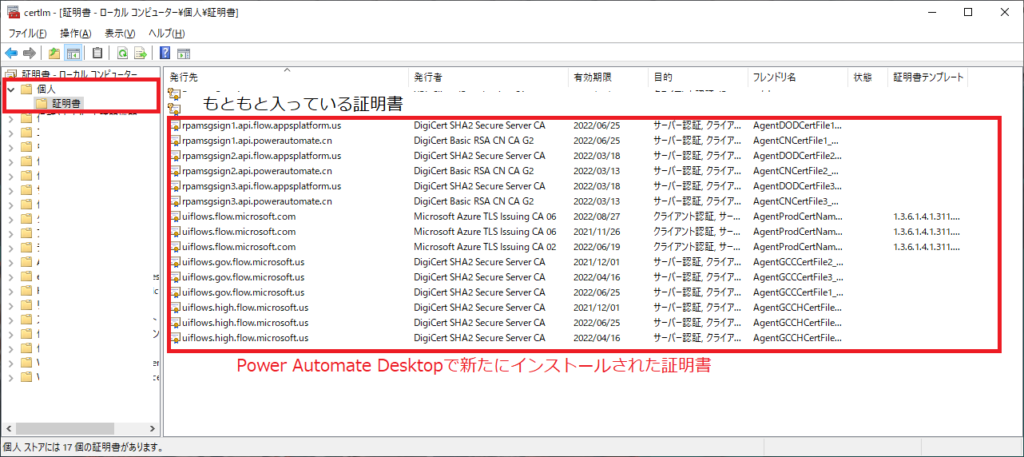Select rpamsgsign3.api.flow.appsplatform.us certificate name

point(261,186)
